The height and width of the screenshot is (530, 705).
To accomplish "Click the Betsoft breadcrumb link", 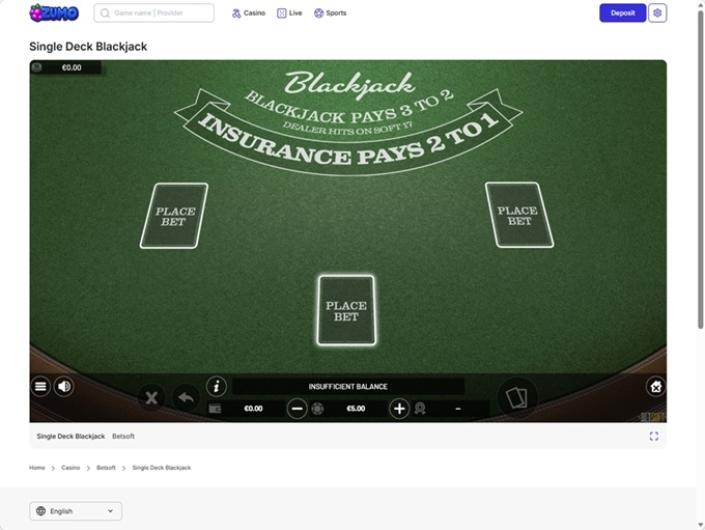I will point(106,468).
